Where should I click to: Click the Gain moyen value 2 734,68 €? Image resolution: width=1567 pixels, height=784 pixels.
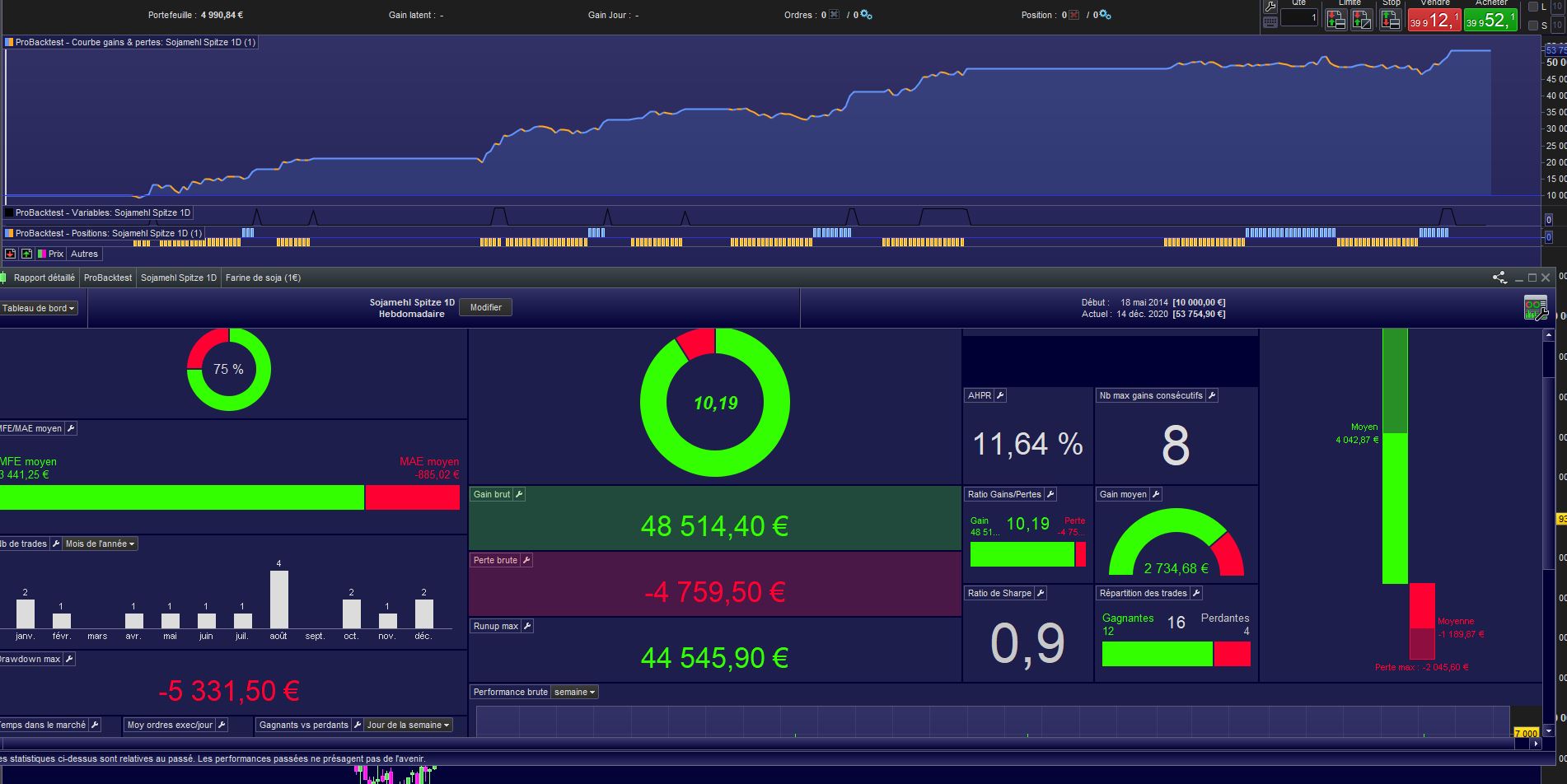pos(1176,569)
